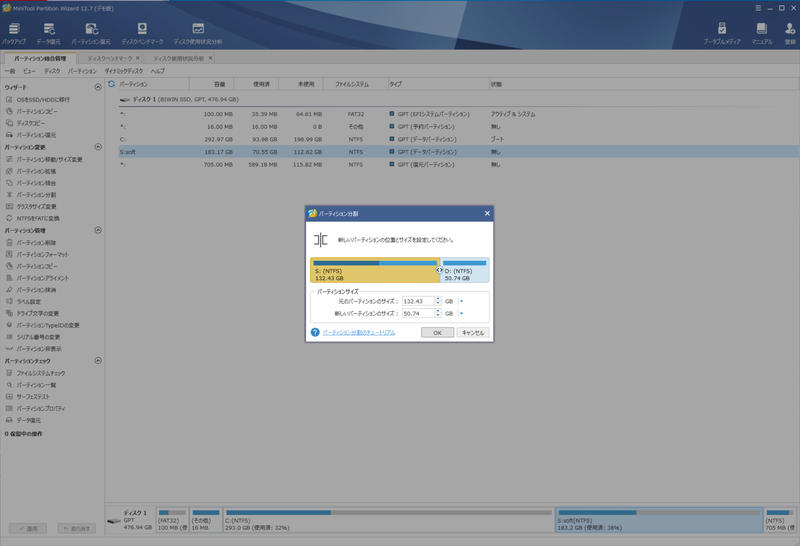Click the 取り消す button
The height and width of the screenshot is (546, 800).
click(77, 529)
